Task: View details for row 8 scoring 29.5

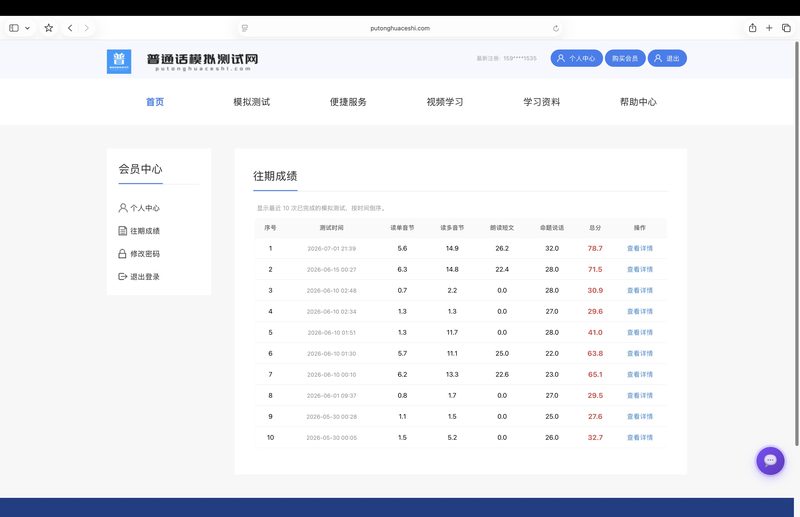Action: click(x=640, y=396)
